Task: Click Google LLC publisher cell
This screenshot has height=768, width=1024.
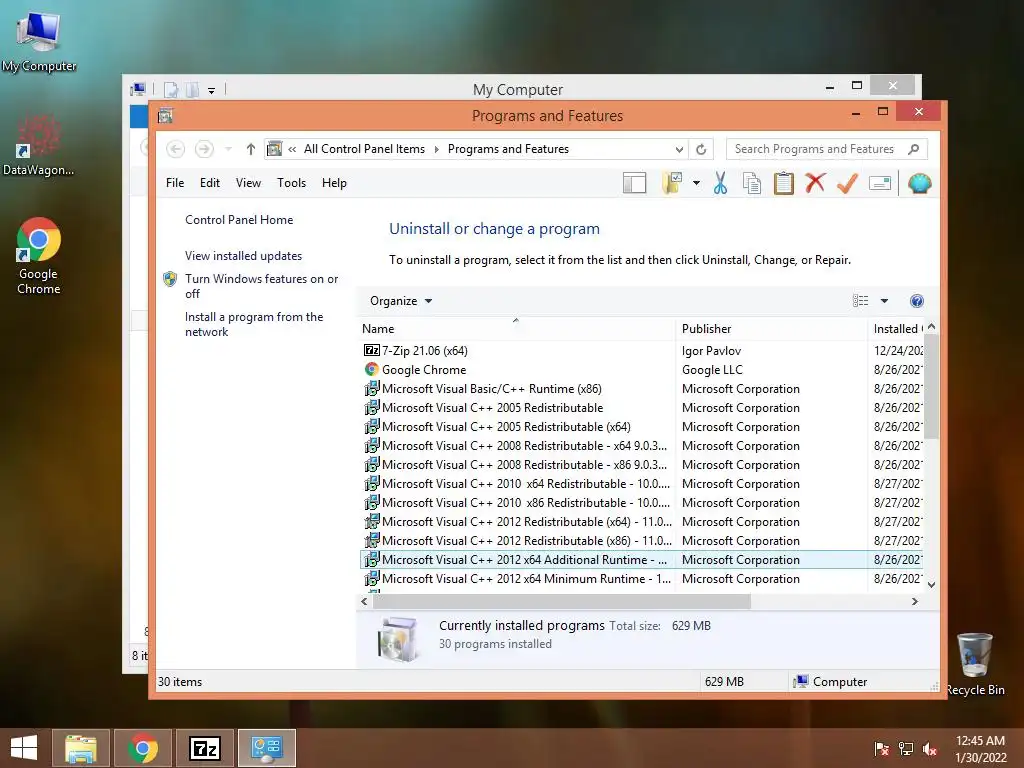Action: (x=712, y=370)
